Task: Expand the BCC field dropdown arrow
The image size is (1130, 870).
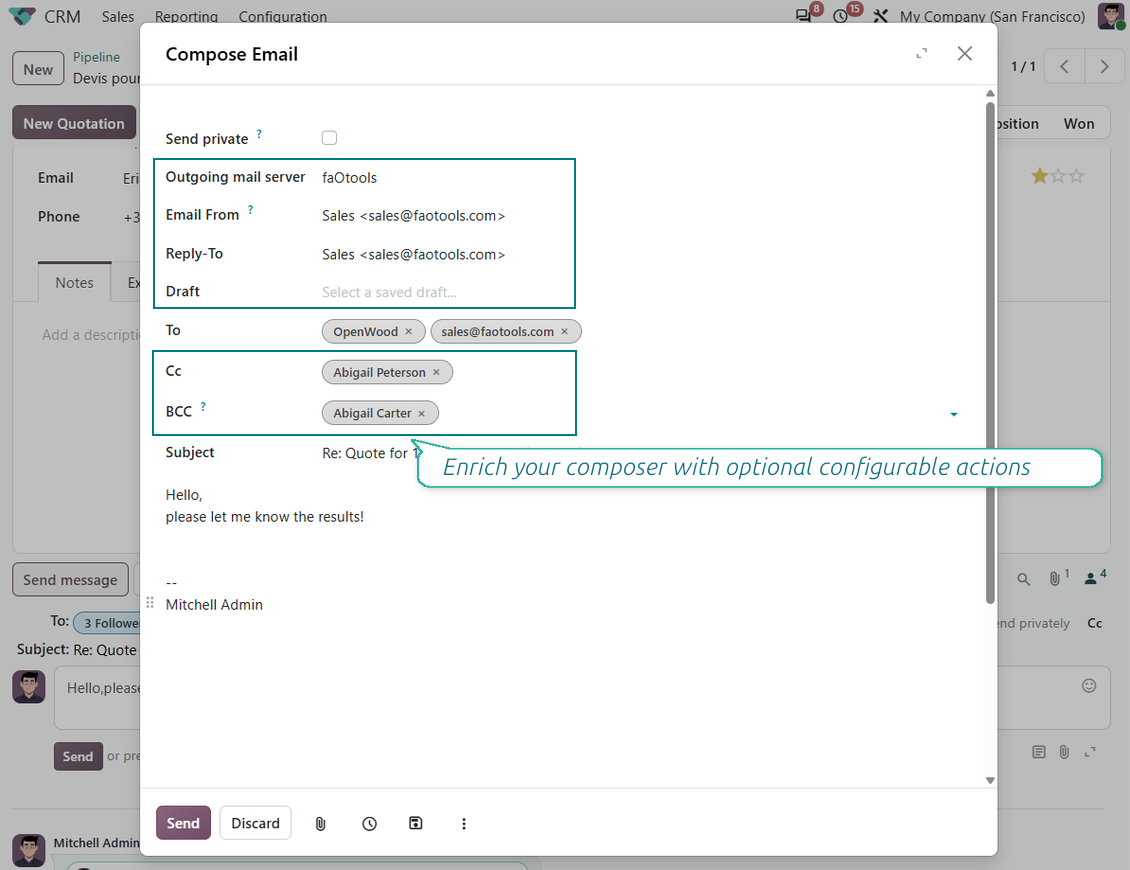Action: point(953,414)
